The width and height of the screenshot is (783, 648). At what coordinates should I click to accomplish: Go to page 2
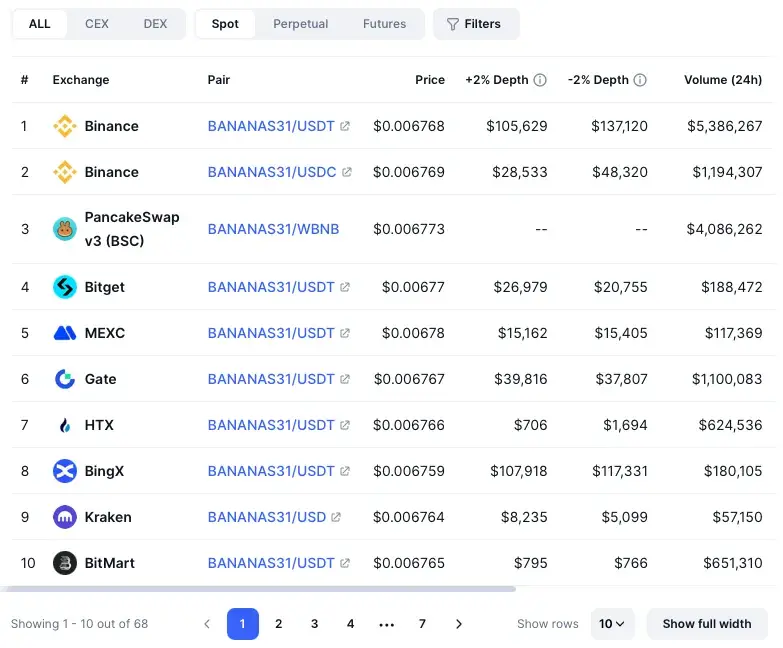pos(279,624)
